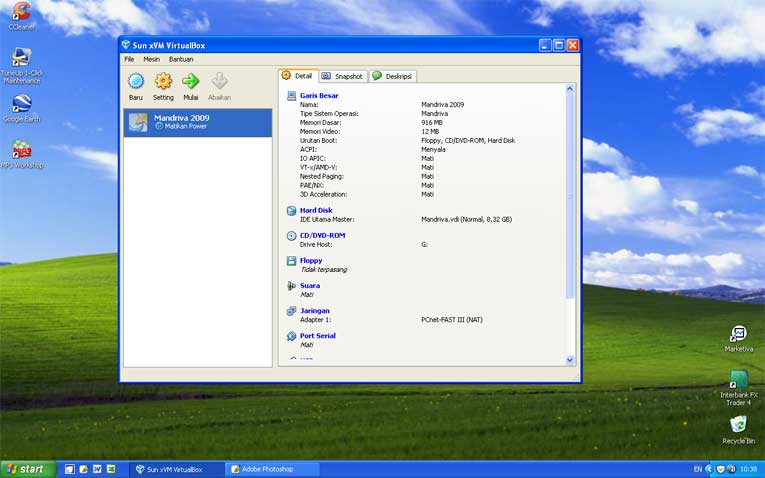Open the Suara settings link
This screenshot has width=765, height=478.
click(310, 285)
